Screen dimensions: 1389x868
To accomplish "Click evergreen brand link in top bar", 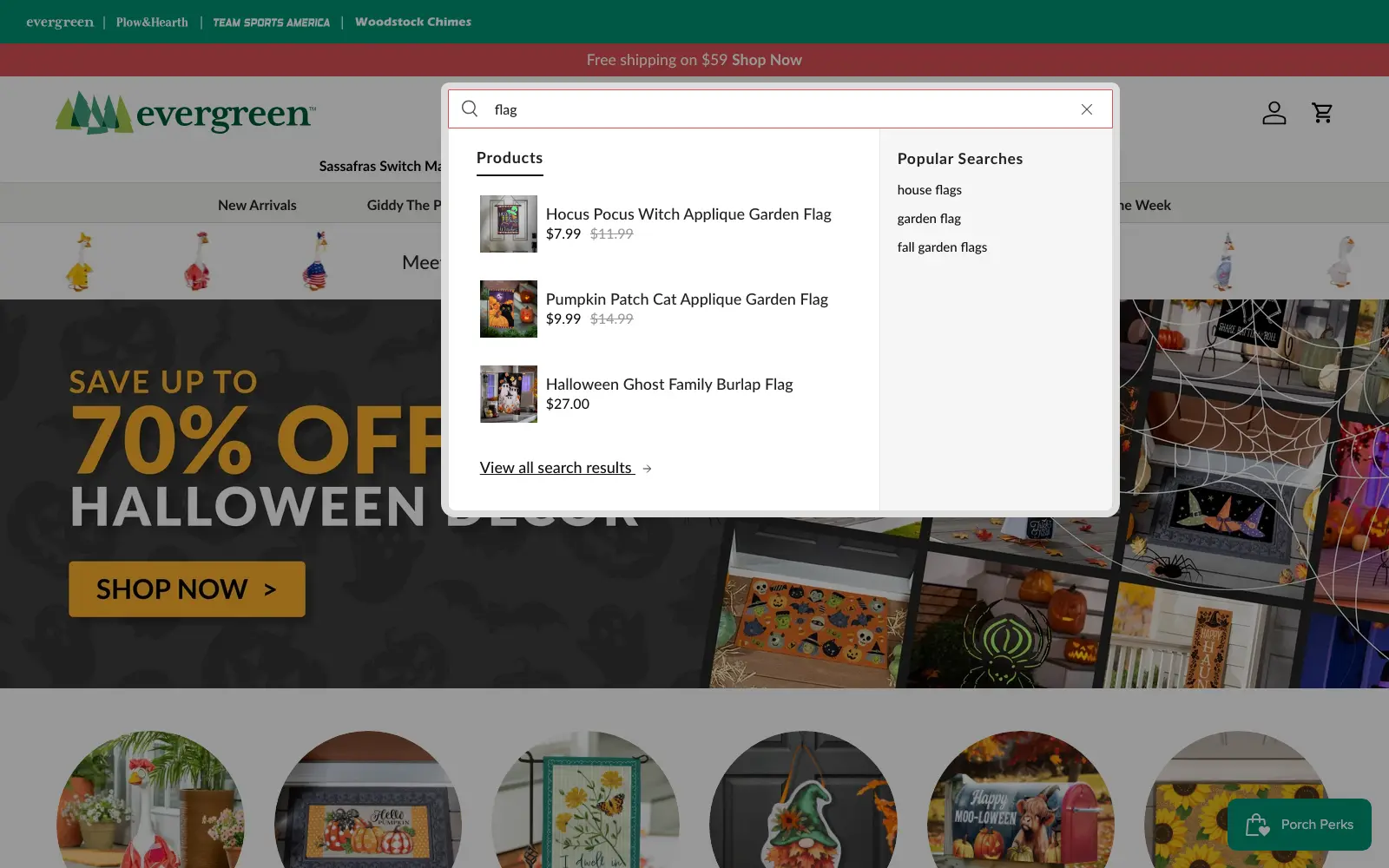I will point(60,22).
